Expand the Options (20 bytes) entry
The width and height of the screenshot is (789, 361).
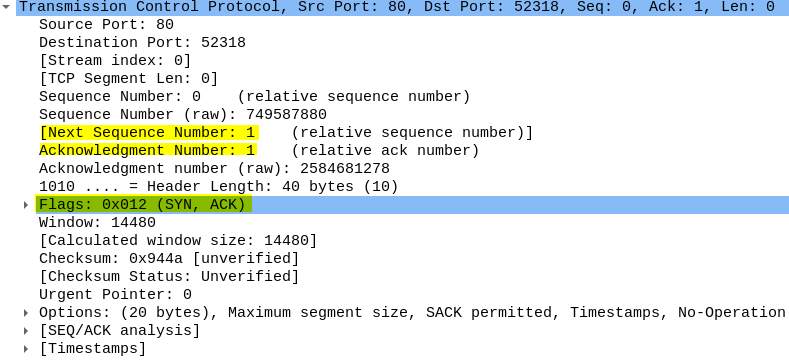pos(26,313)
